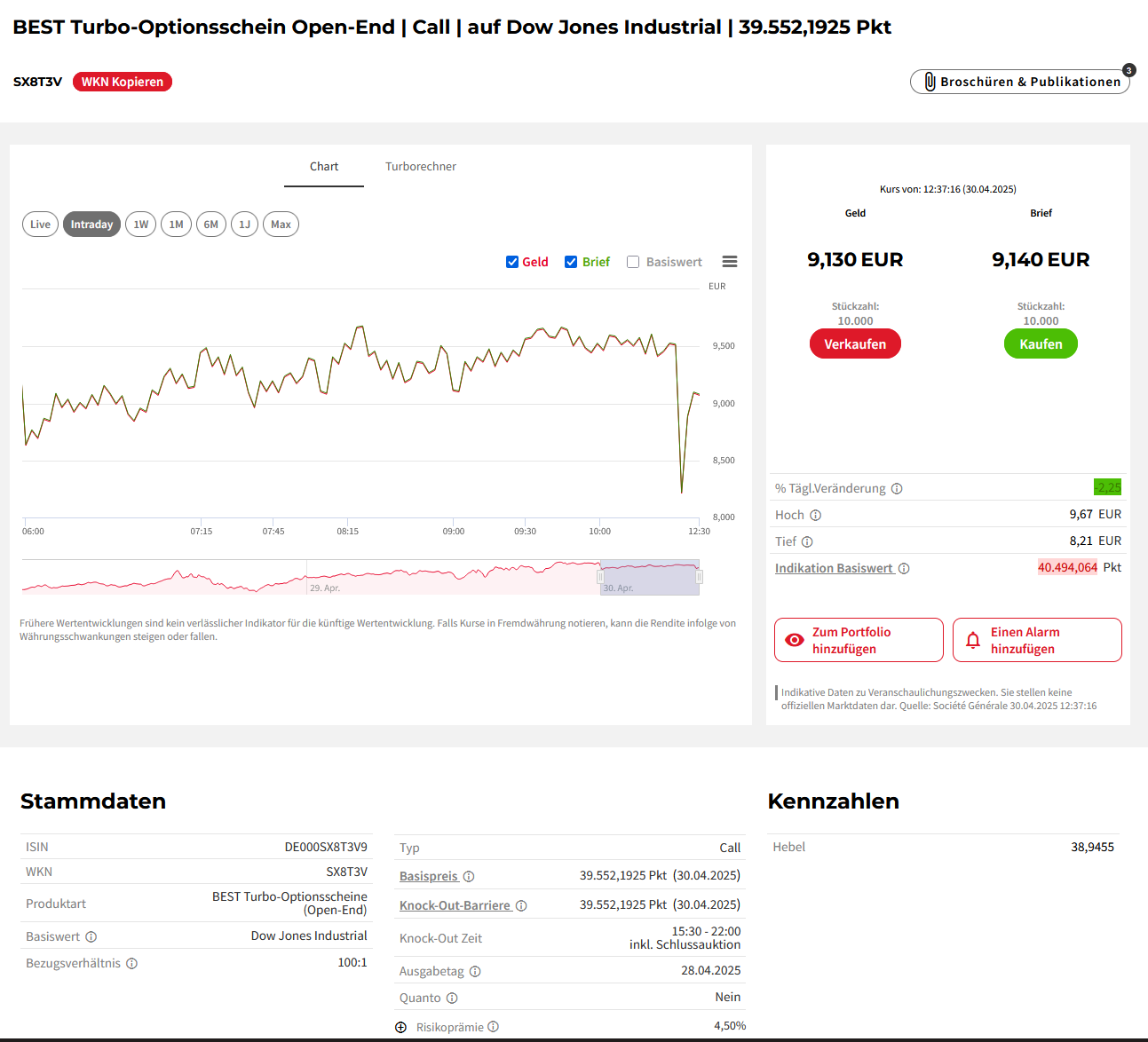Open the Basispreis link
This screenshot has height=1042, width=1148.
pyautogui.click(x=429, y=877)
